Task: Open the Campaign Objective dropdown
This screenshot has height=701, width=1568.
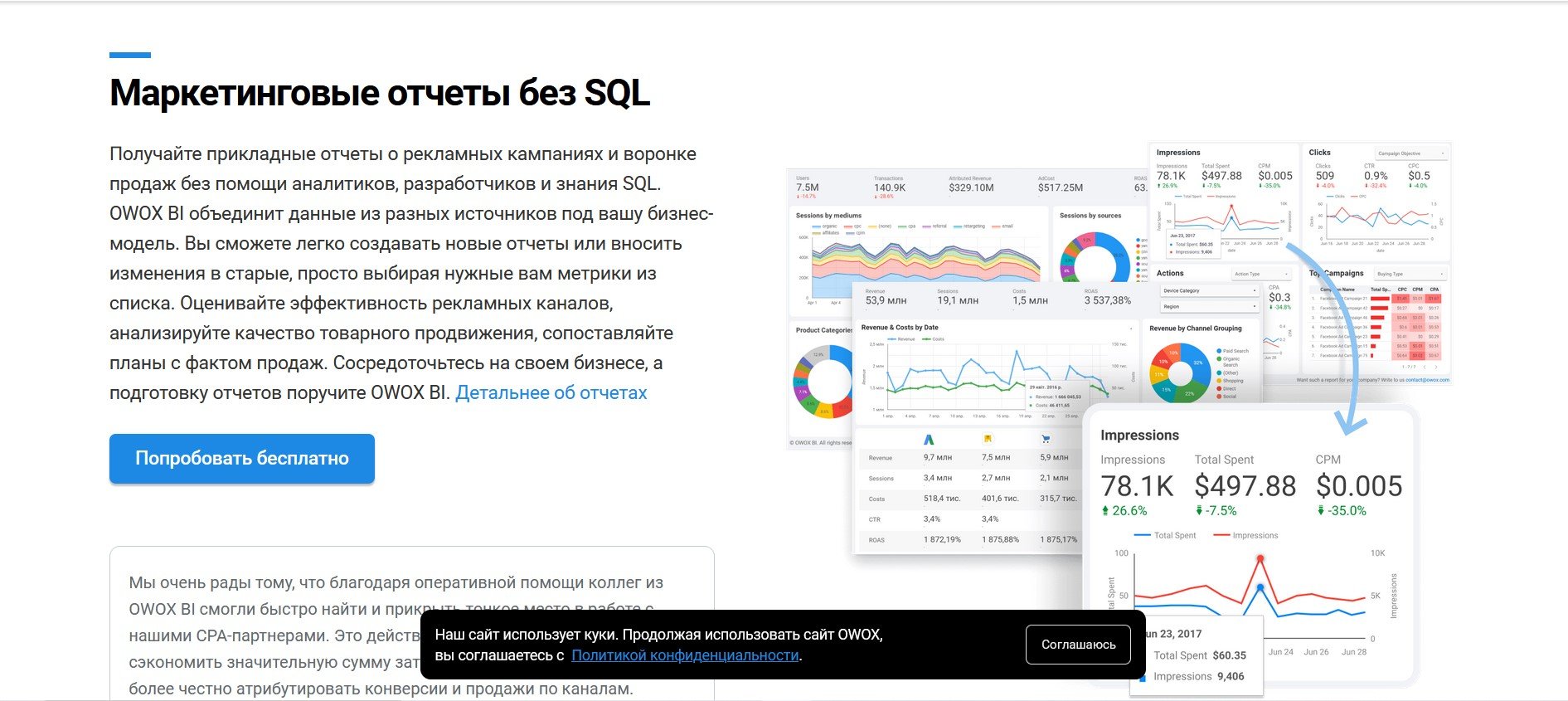Action: point(1411,153)
